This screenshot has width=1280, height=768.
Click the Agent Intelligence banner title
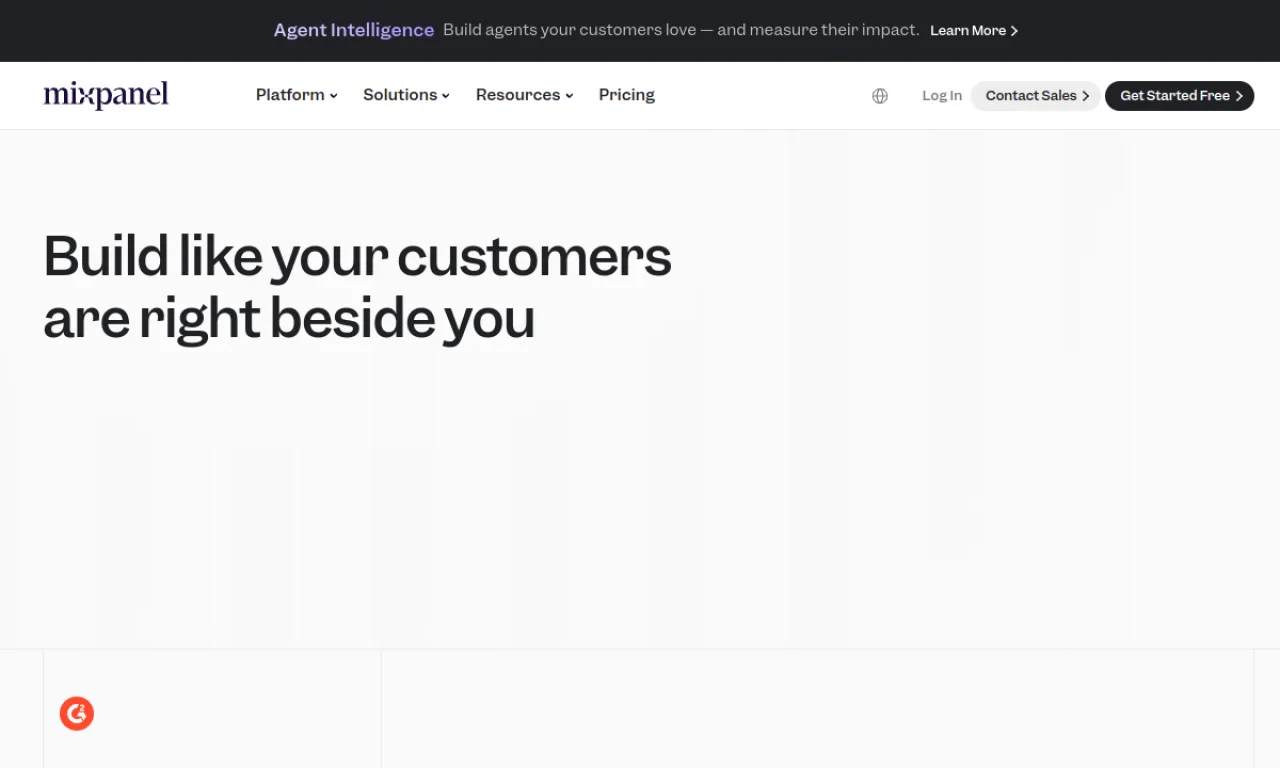click(354, 30)
